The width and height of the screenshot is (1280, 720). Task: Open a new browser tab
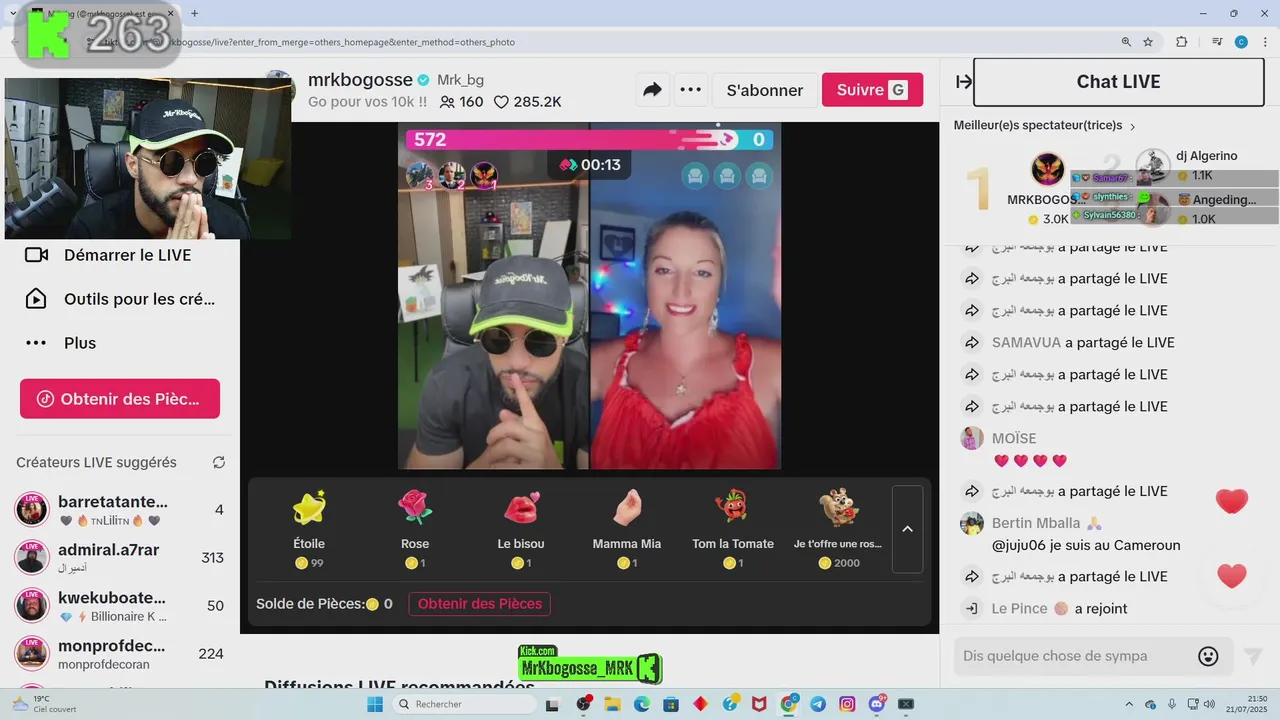pos(194,13)
